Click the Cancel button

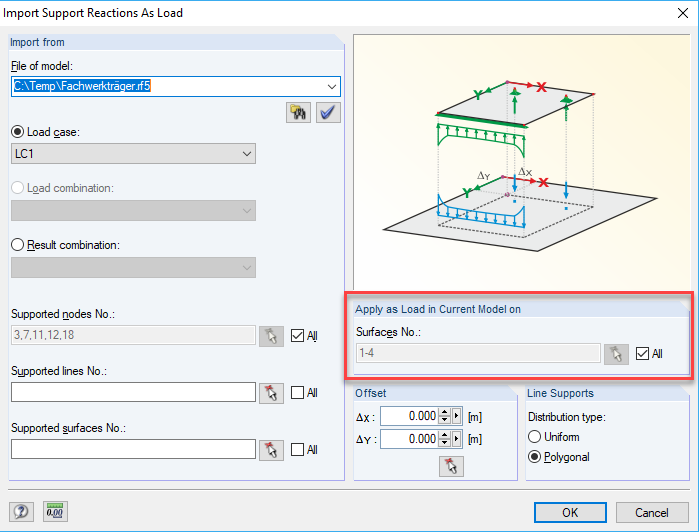pos(652,512)
